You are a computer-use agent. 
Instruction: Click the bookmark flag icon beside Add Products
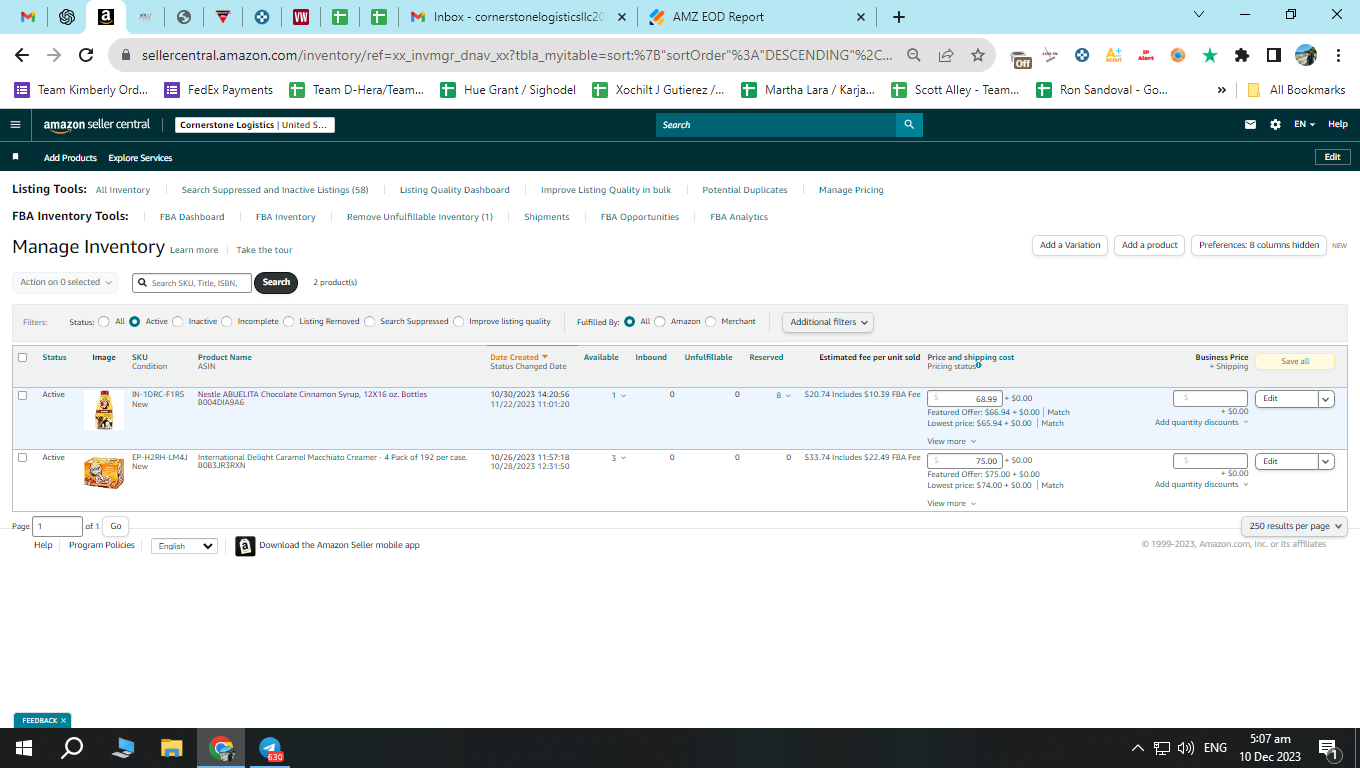pyautogui.click(x=15, y=157)
